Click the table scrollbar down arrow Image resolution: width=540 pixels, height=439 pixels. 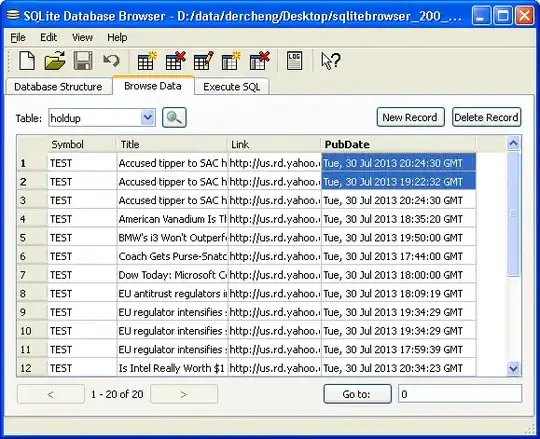513,369
